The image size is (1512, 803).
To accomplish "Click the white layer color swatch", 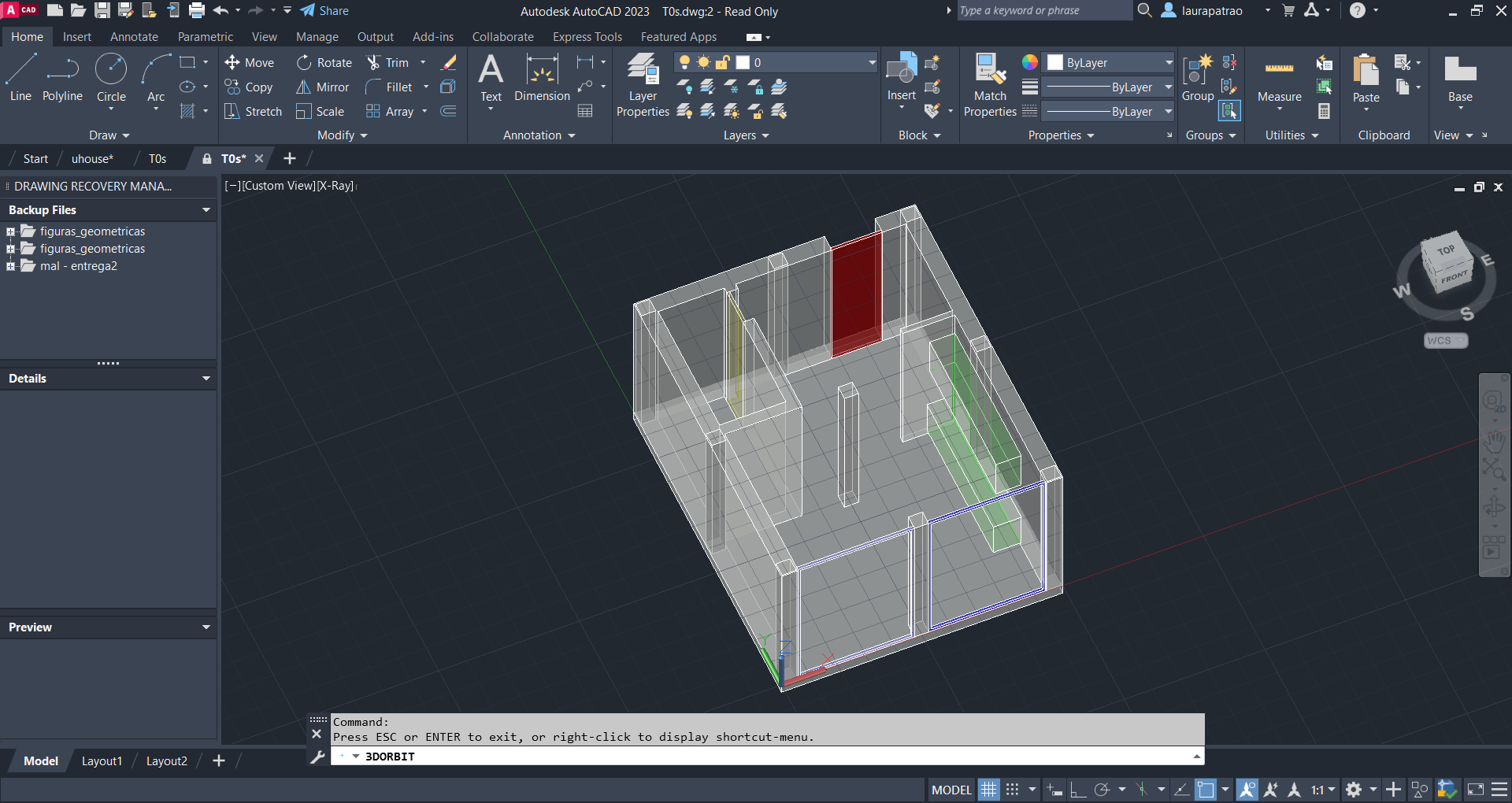I will (x=743, y=62).
